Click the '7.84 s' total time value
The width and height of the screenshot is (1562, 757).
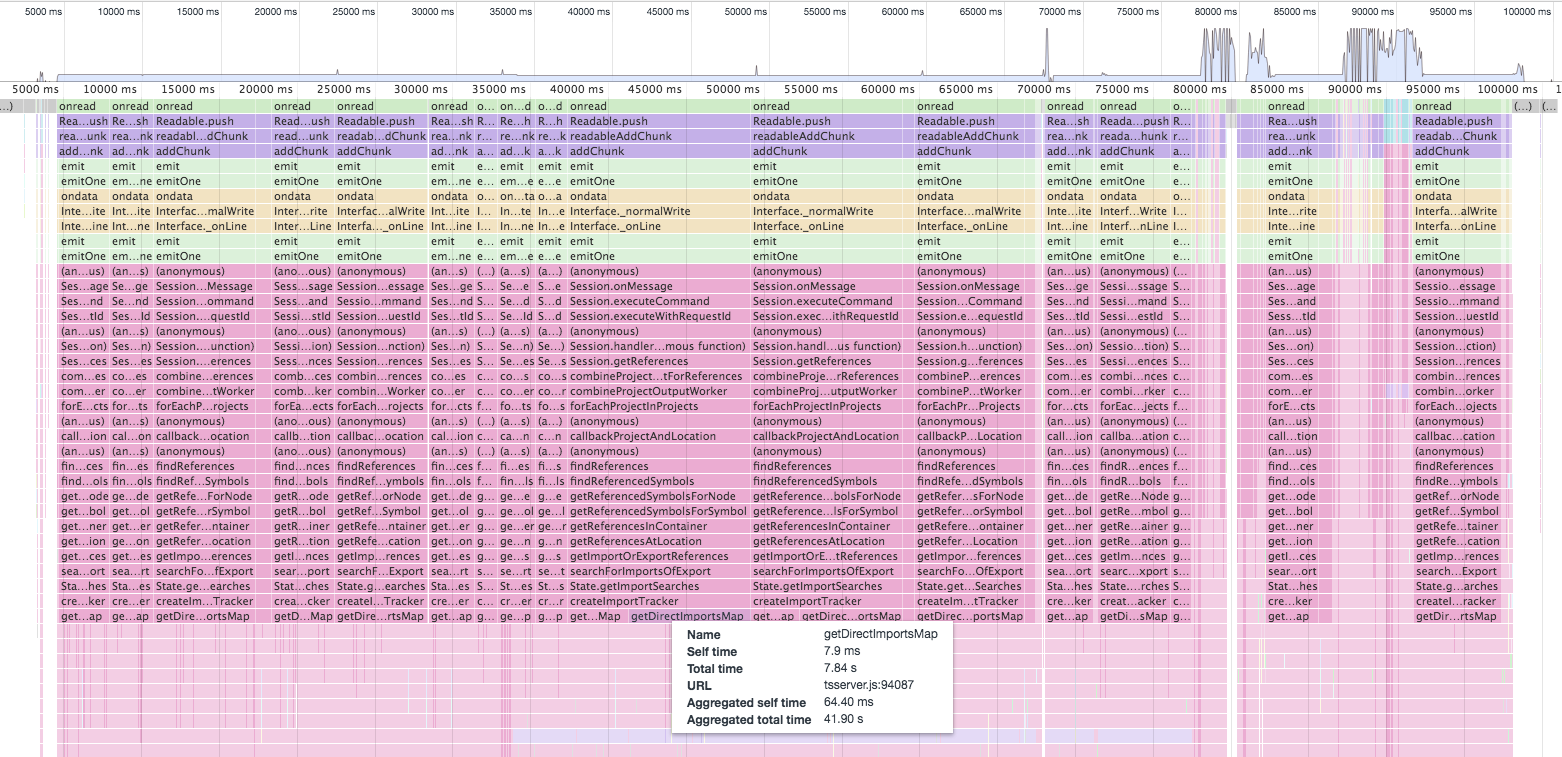click(841, 668)
